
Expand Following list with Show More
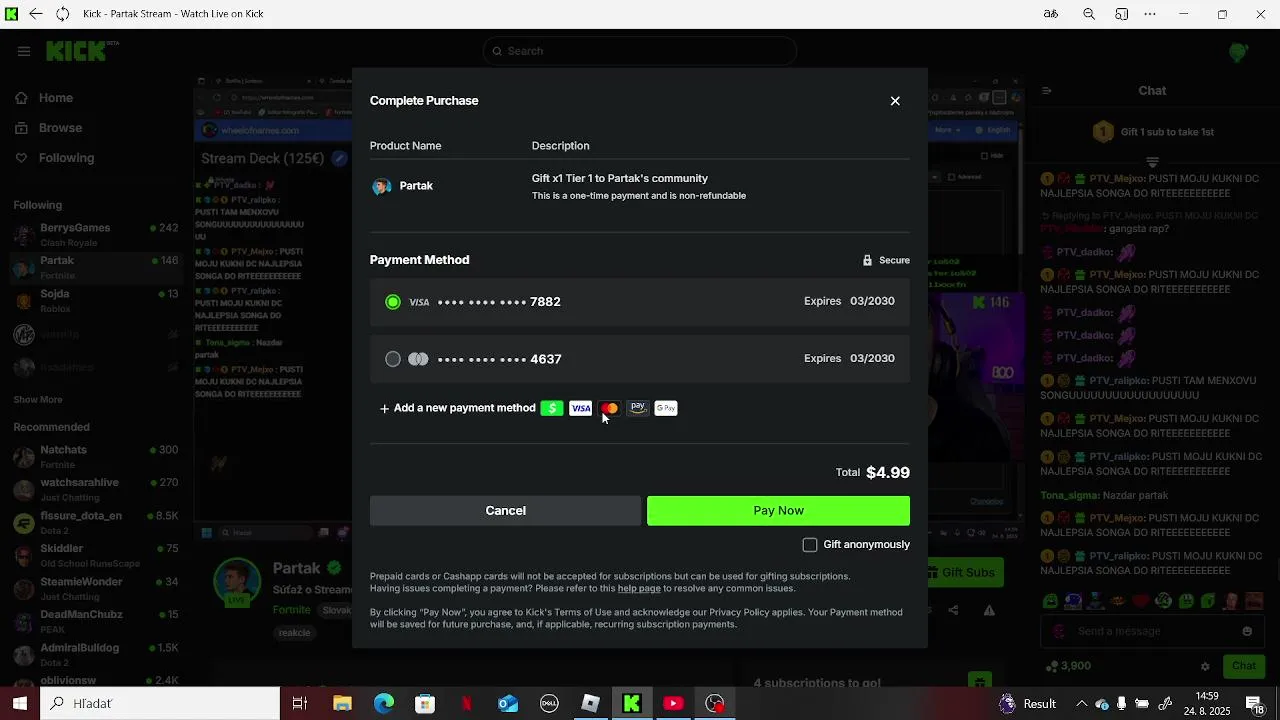coord(38,400)
